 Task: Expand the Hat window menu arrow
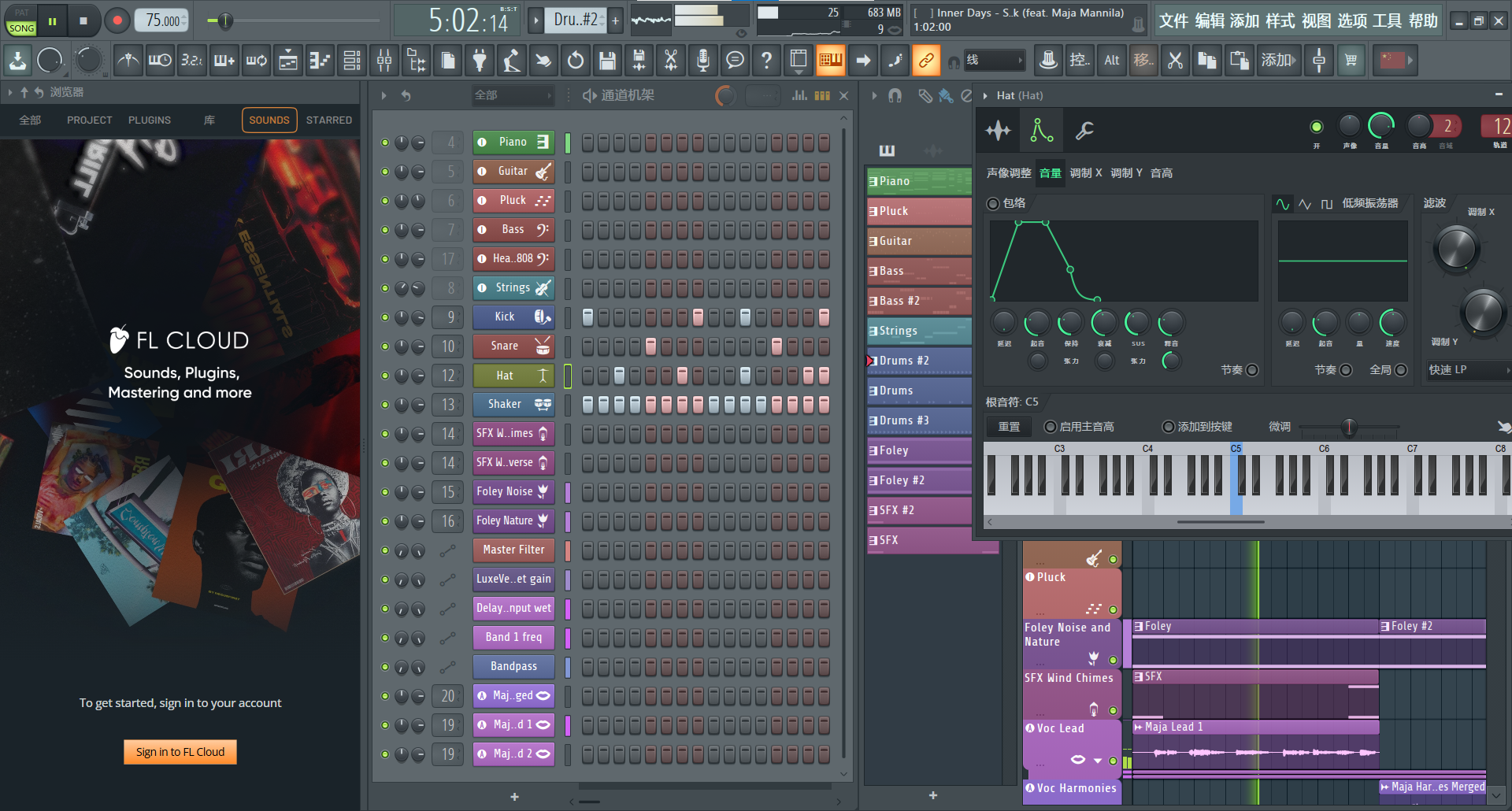(x=985, y=95)
